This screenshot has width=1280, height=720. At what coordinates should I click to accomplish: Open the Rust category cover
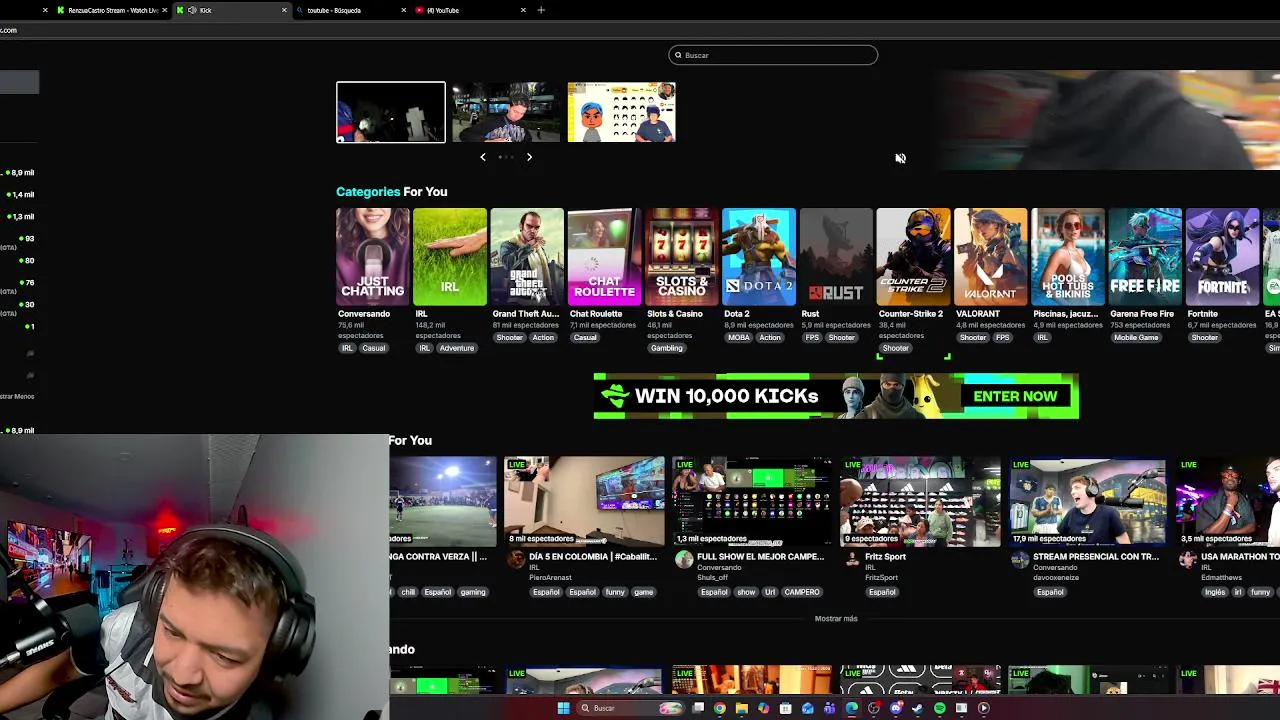coord(836,256)
